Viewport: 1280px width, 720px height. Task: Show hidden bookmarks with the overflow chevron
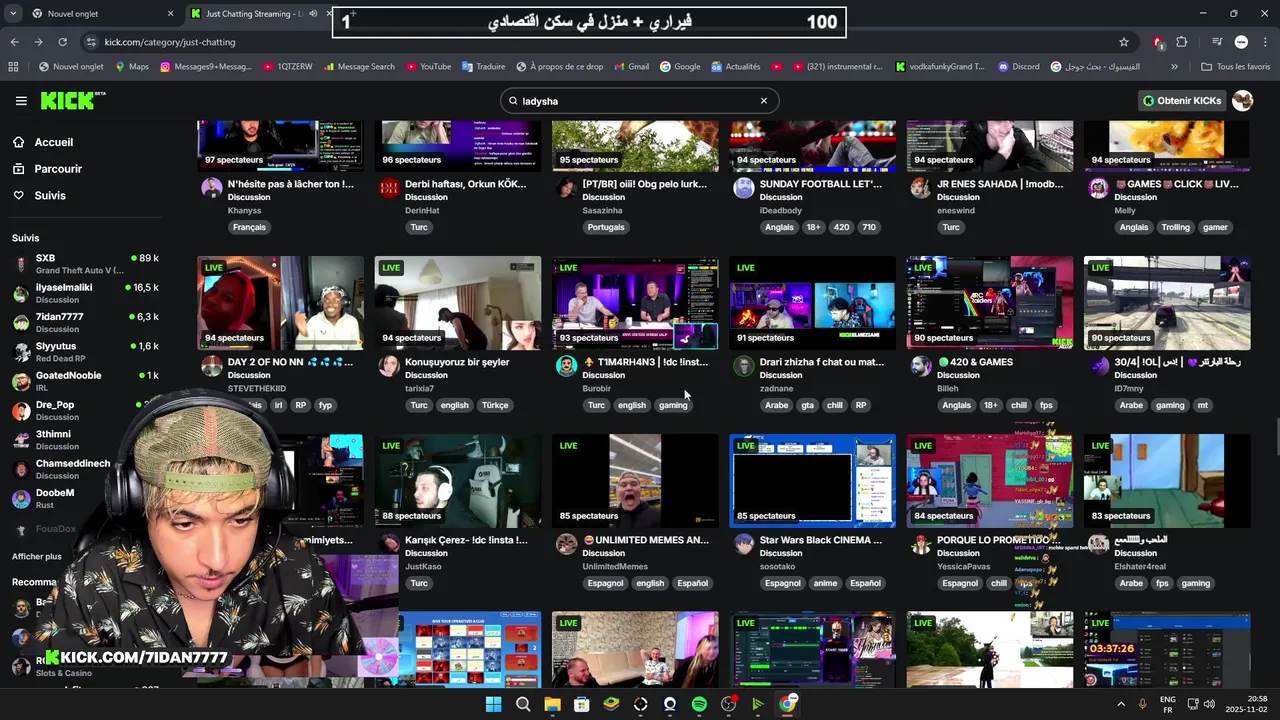coord(1174,67)
